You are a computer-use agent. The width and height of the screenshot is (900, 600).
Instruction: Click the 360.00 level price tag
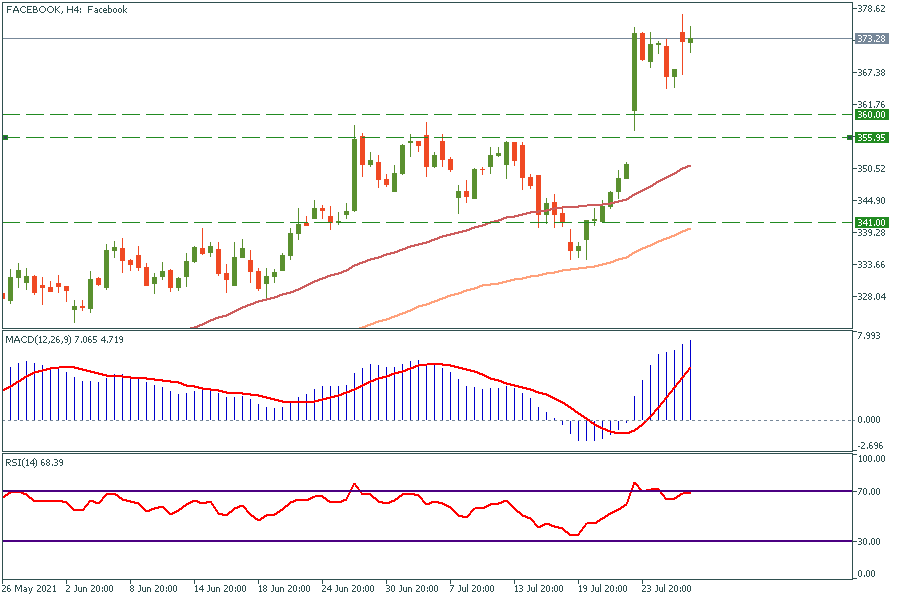tap(871, 115)
